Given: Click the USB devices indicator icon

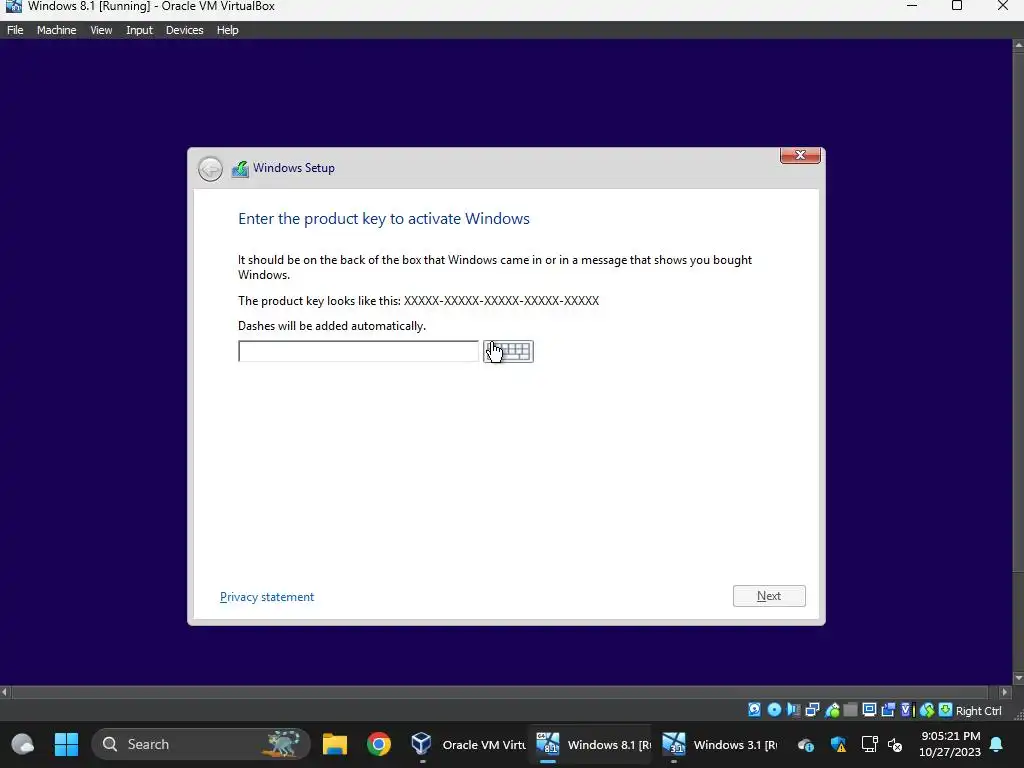Looking at the screenshot, I should click(x=832, y=710).
